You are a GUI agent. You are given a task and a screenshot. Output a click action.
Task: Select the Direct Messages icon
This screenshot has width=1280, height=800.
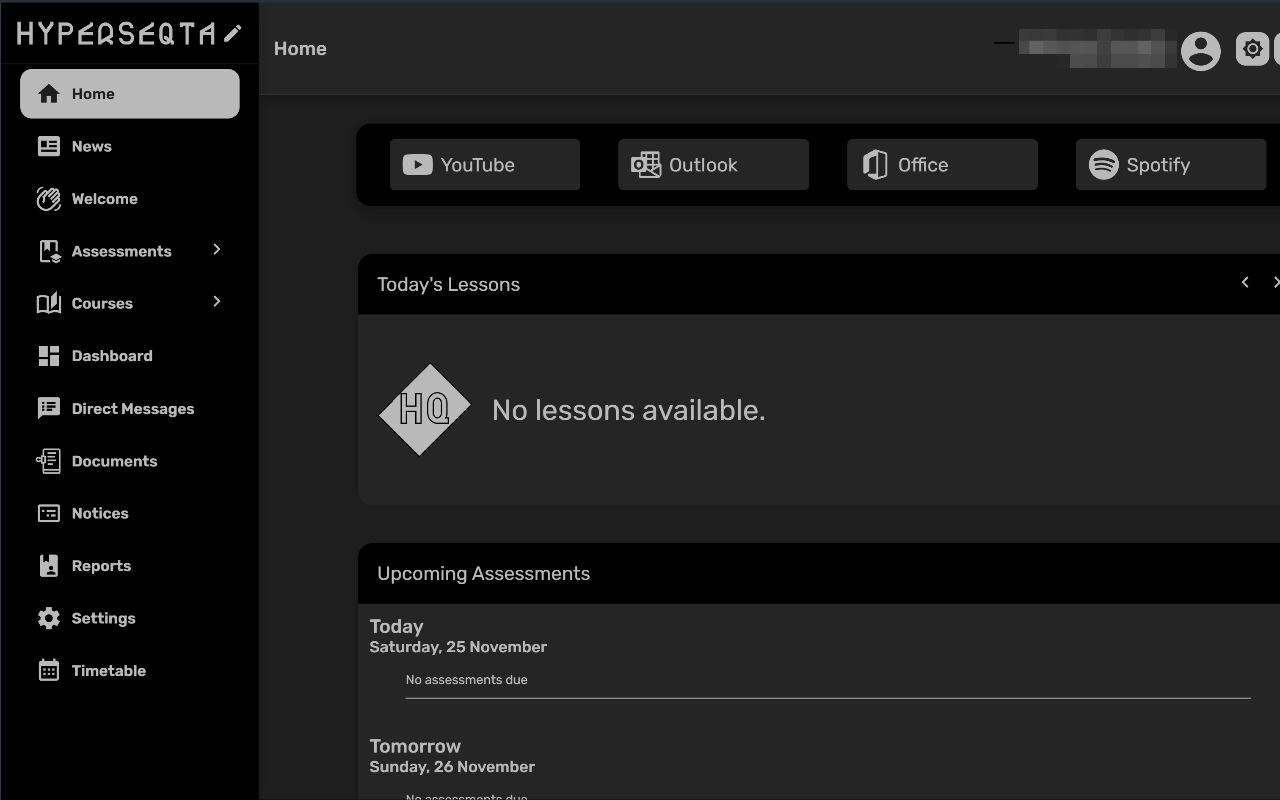pyautogui.click(x=48, y=408)
